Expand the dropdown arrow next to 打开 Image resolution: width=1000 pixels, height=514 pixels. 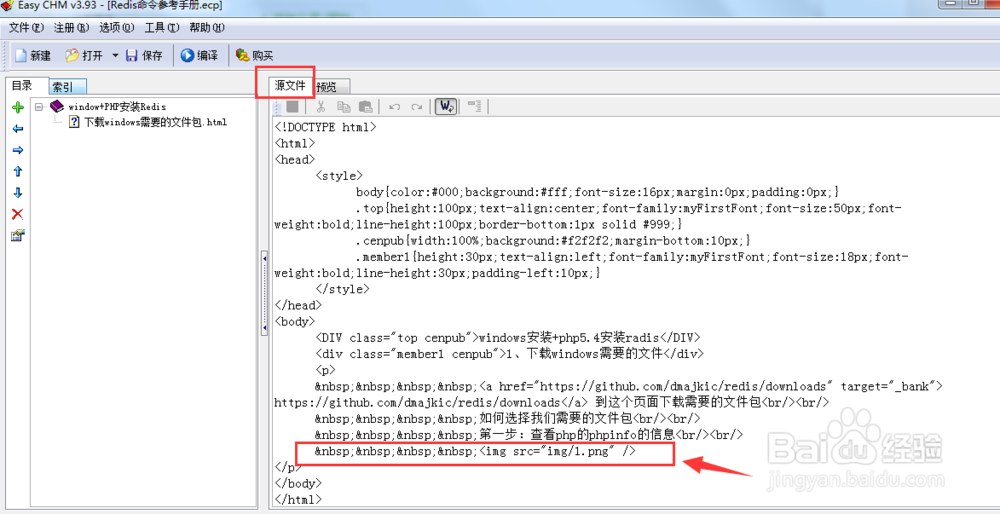tap(115, 55)
